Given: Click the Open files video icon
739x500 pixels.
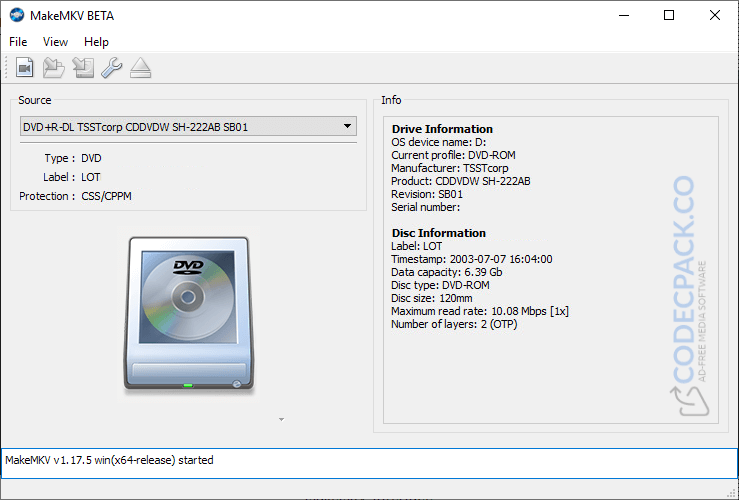Looking at the screenshot, I should point(25,67).
